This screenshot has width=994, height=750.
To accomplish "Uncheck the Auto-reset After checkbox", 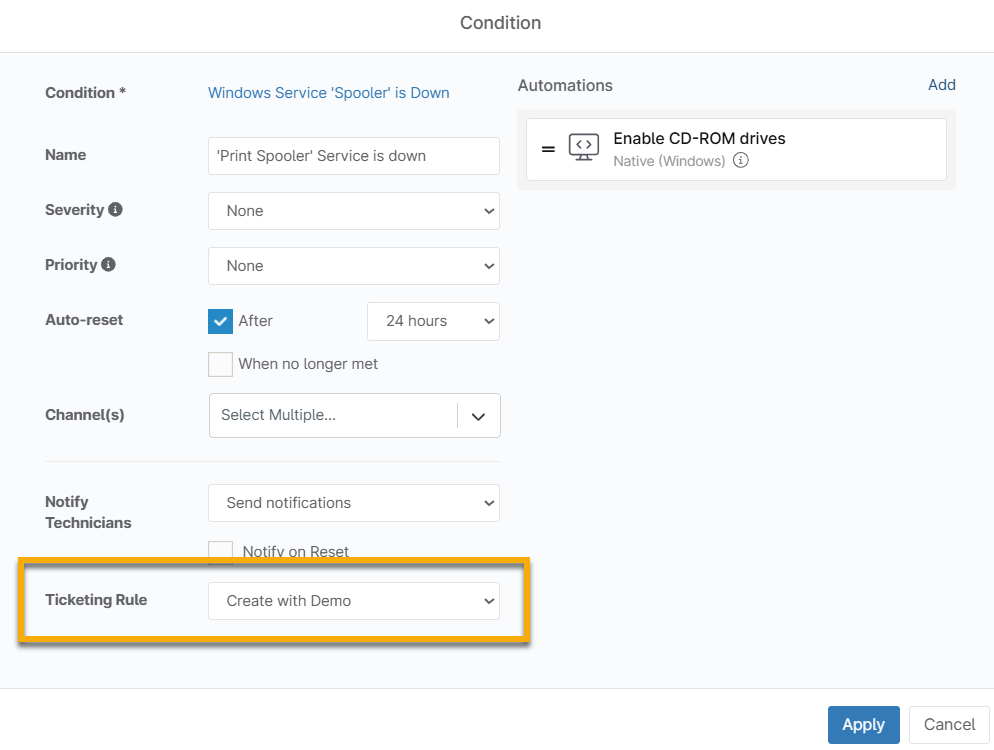I will point(220,321).
